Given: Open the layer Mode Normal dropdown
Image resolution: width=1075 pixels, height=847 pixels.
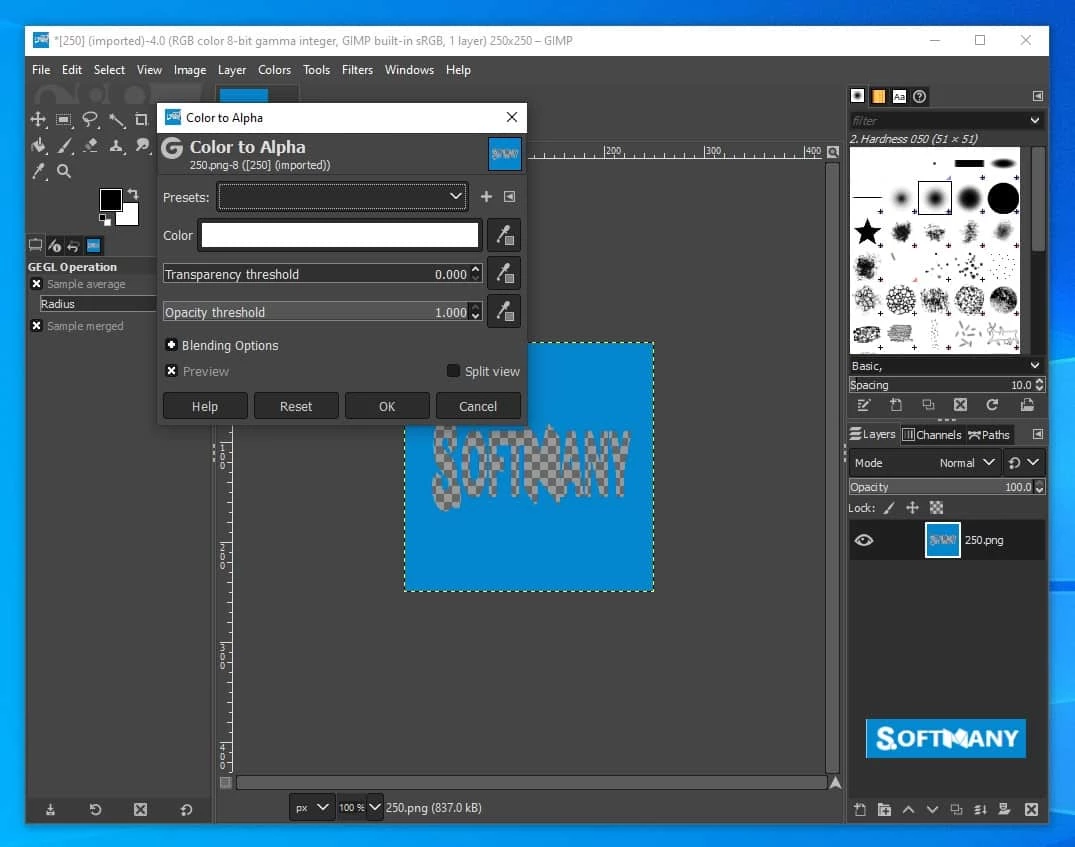Looking at the screenshot, I should coord(968,463).
